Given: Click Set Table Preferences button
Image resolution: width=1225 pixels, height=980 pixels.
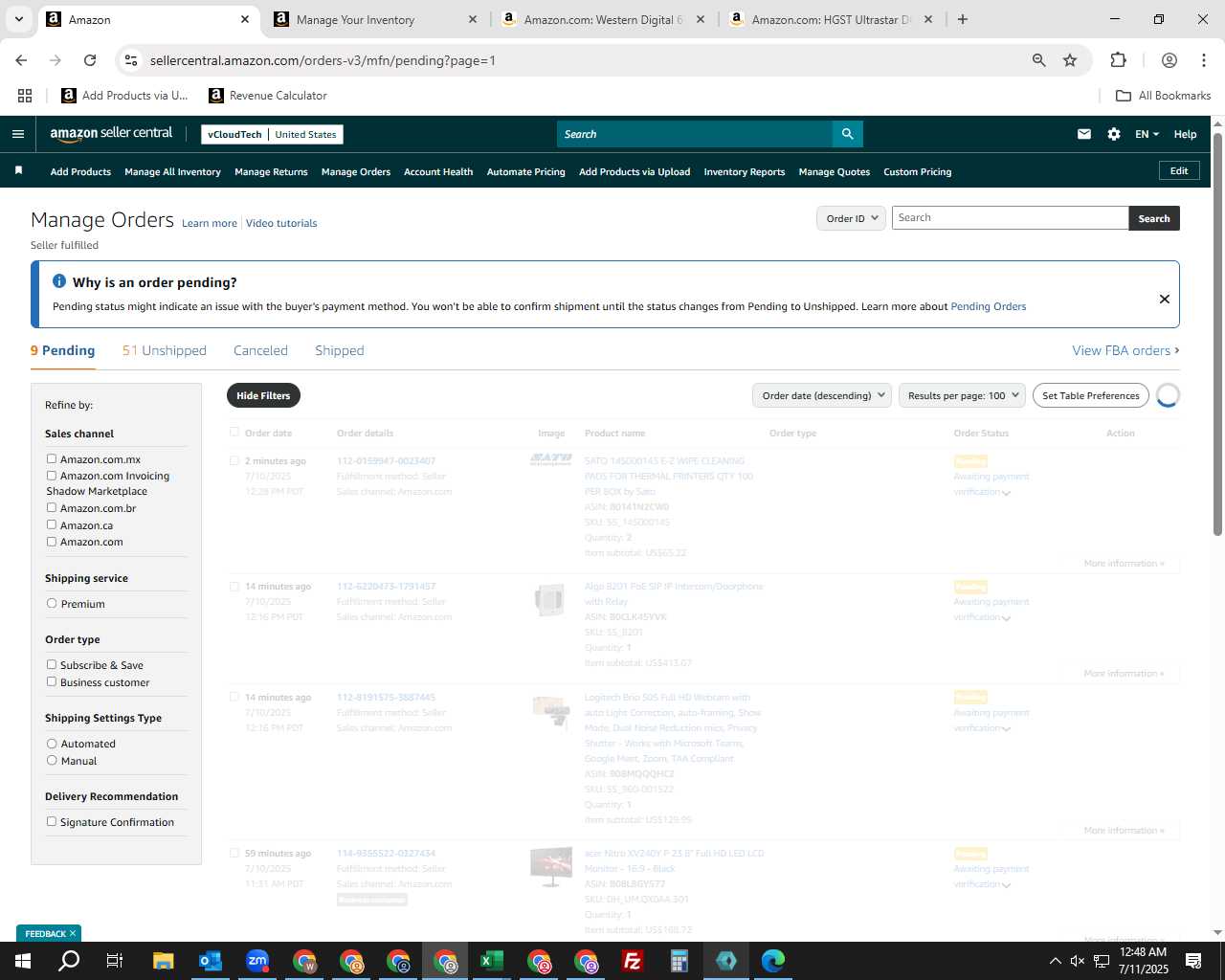Looking at the screenshot, I should (x=1090, y=395).
